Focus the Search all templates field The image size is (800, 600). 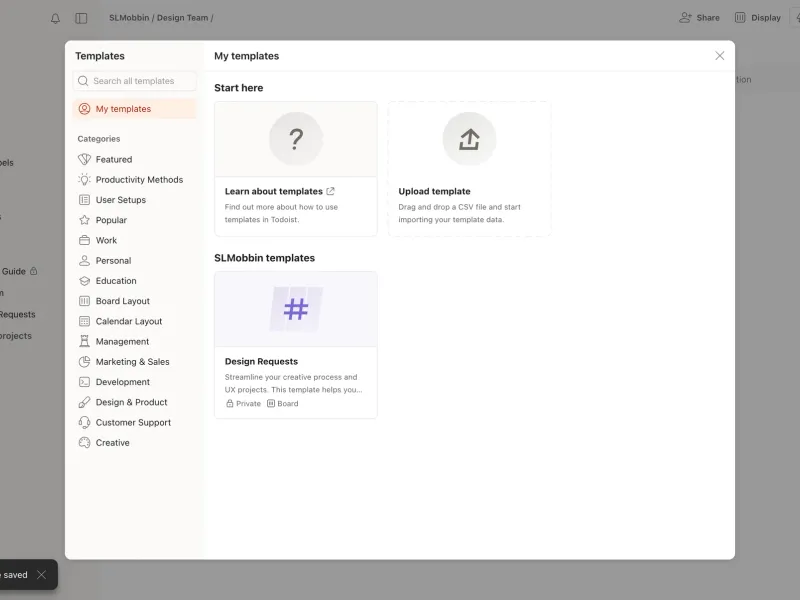(135, 81)
